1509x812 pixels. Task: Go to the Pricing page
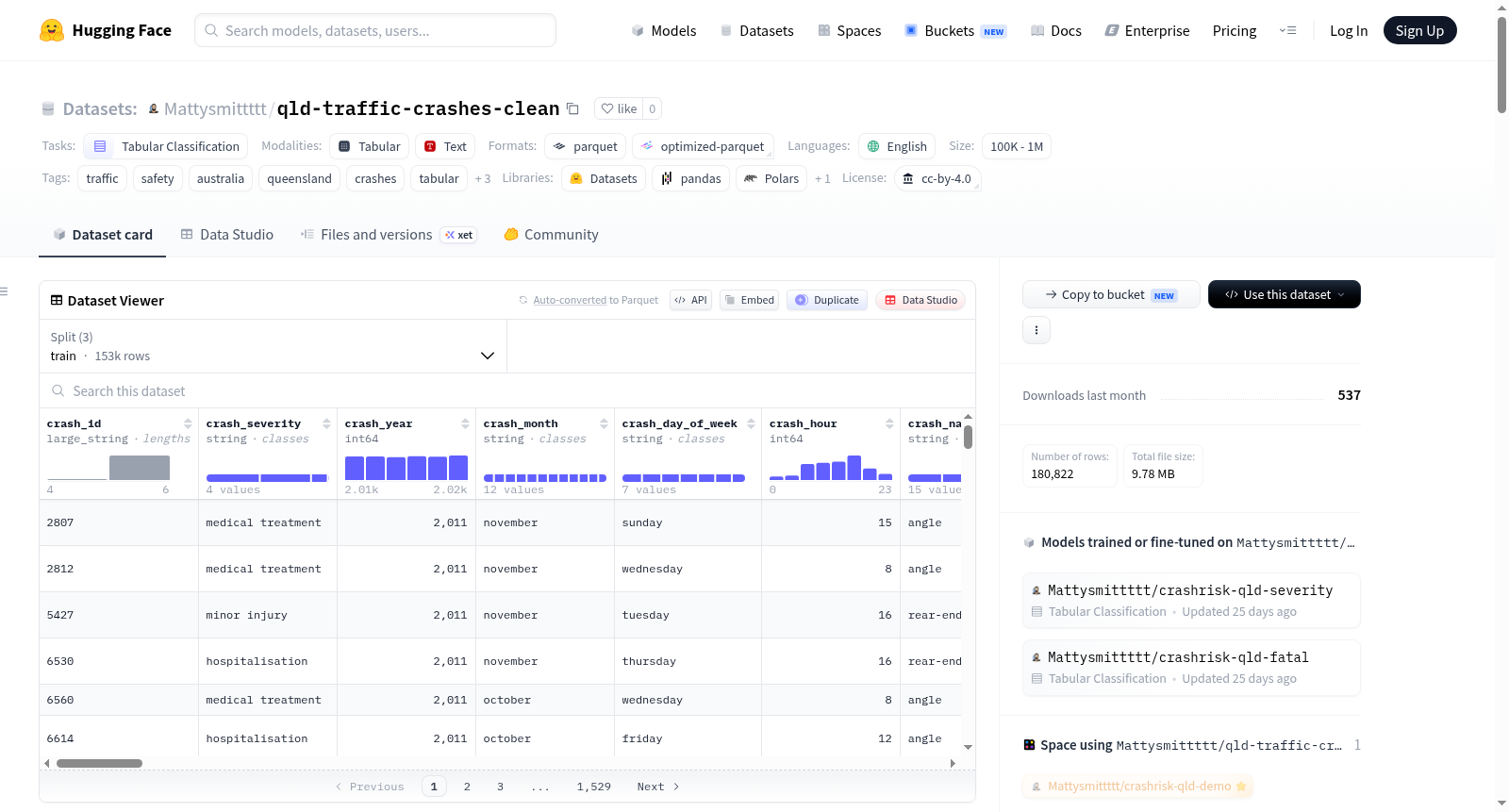pyautogui.click(x=1235, y=30)
